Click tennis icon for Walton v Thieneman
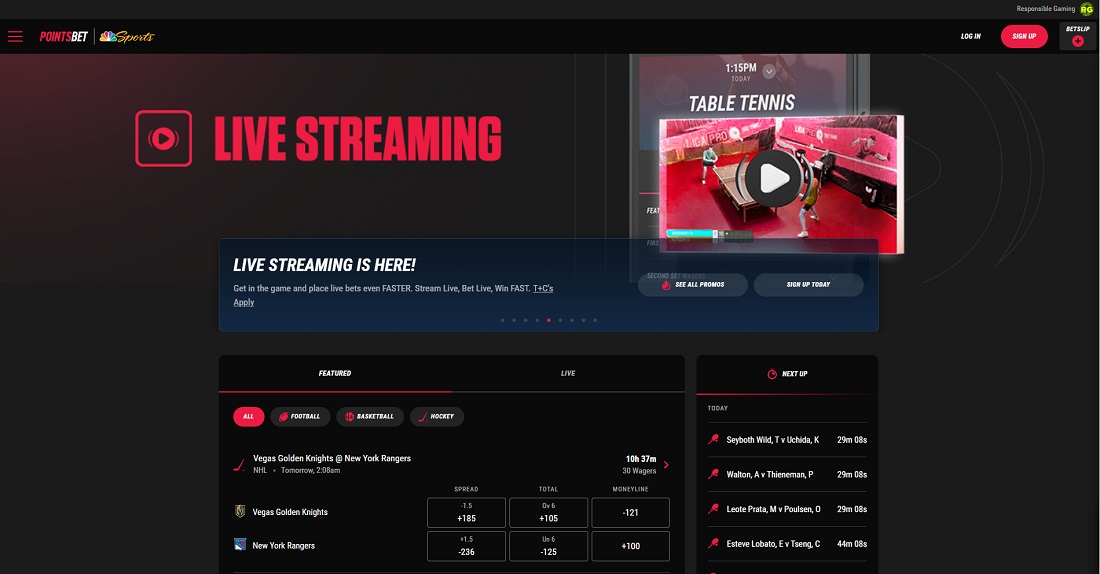Image resolution: width=1100 pixels, height=574 pixels. (x=713, y=474)
